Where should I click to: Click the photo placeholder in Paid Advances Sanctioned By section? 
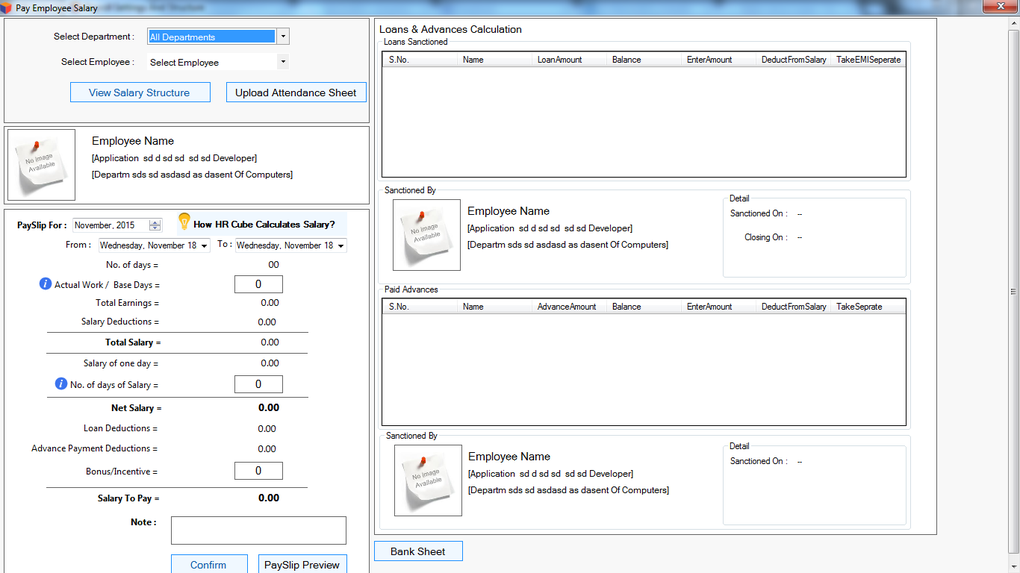[428, 480]
